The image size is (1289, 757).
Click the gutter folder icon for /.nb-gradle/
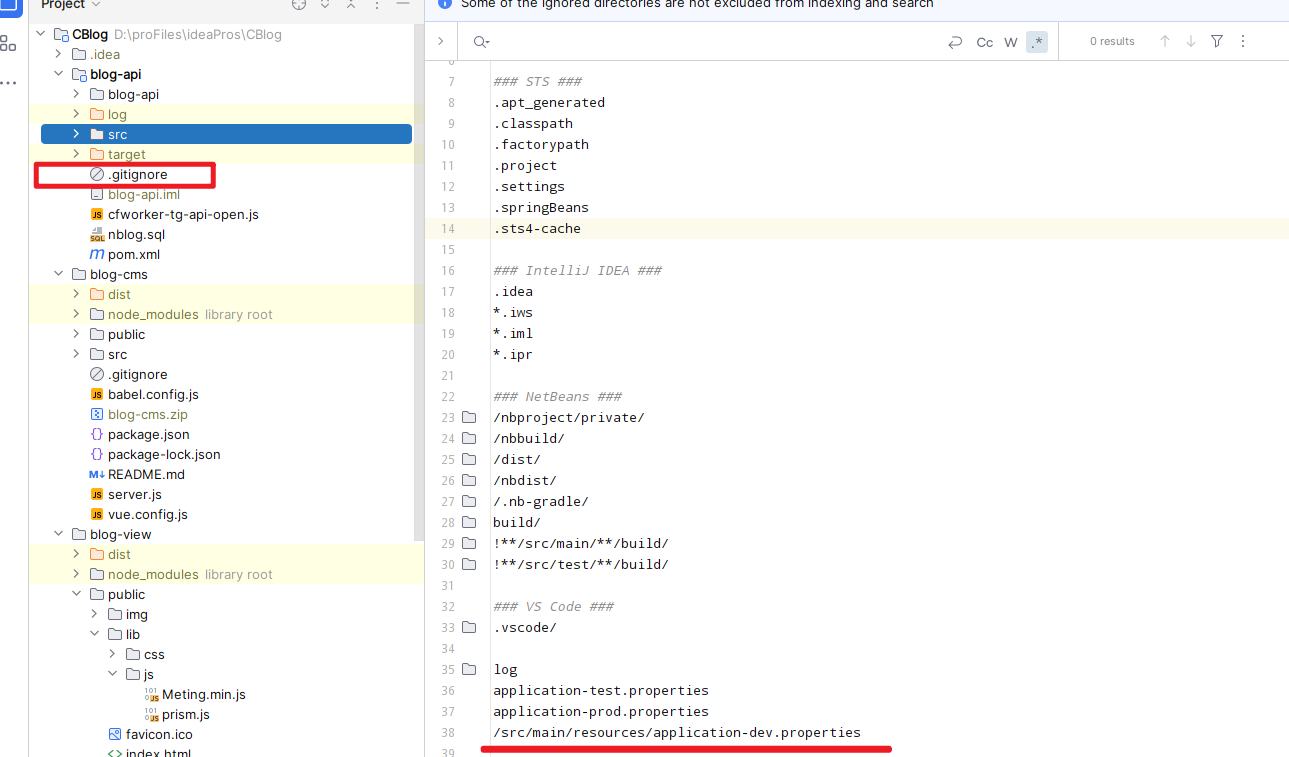point(469,501)
